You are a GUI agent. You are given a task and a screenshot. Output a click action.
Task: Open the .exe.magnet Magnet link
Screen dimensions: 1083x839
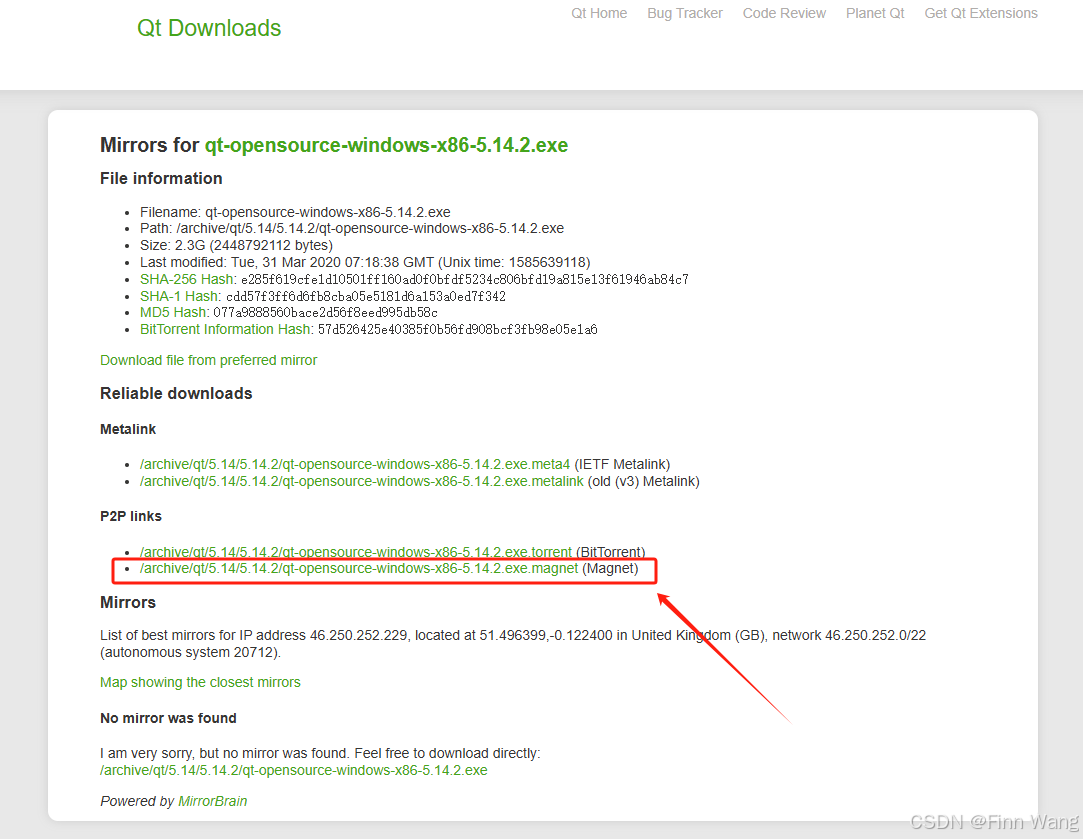pos(359,568)
